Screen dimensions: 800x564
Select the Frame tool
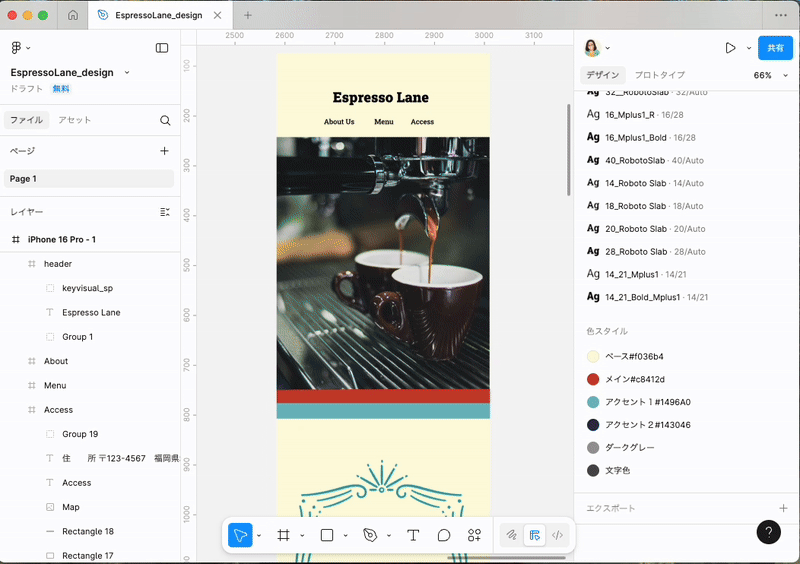coord(283,535)
